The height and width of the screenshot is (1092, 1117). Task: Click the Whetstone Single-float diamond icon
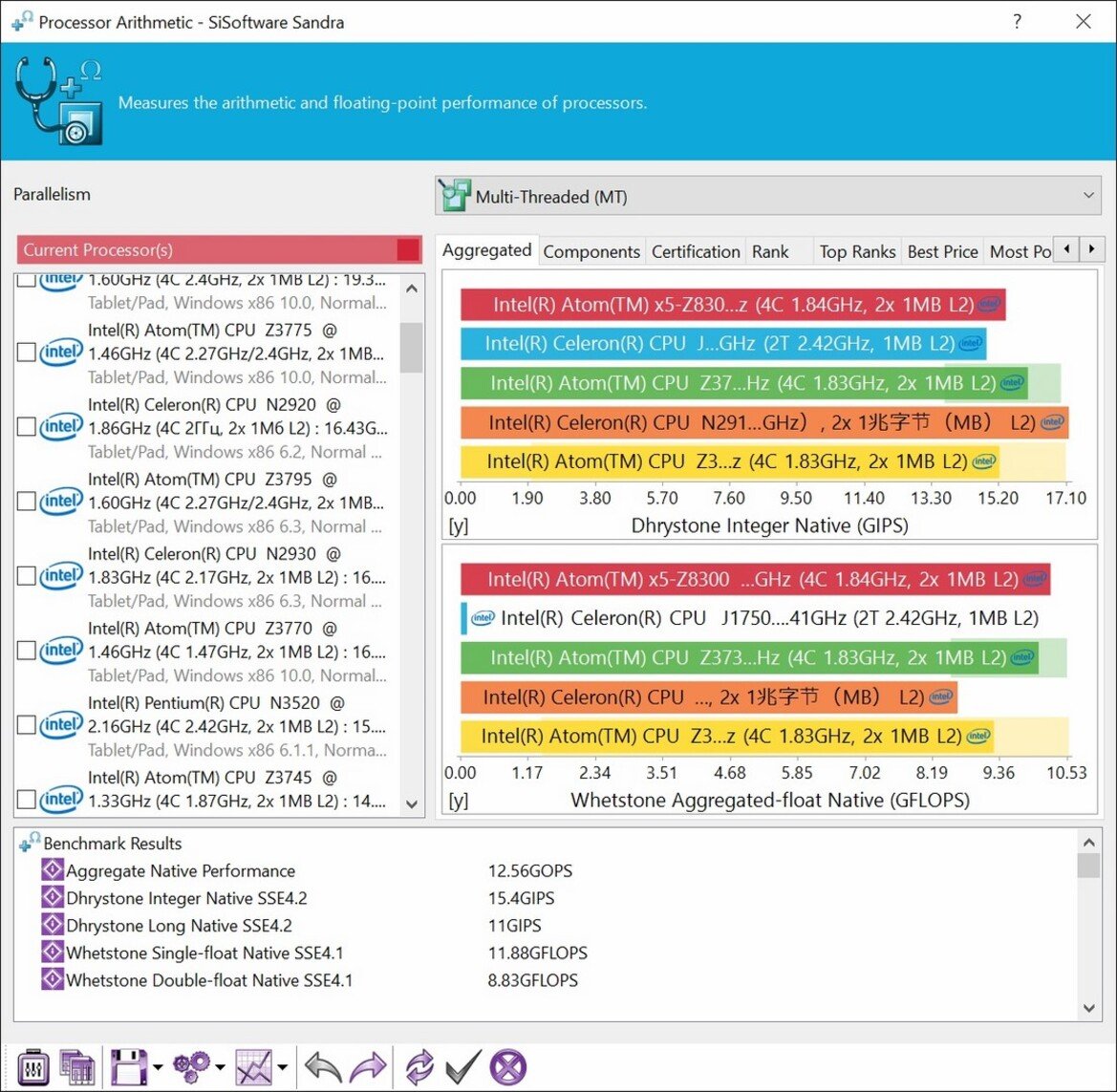click(x=52, y=952)
